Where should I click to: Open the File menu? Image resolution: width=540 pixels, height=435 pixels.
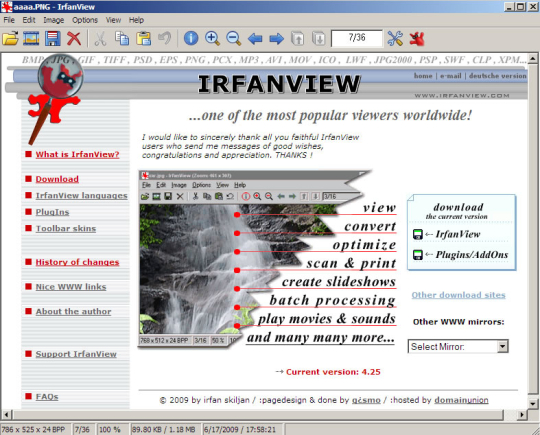click(9, 20)
